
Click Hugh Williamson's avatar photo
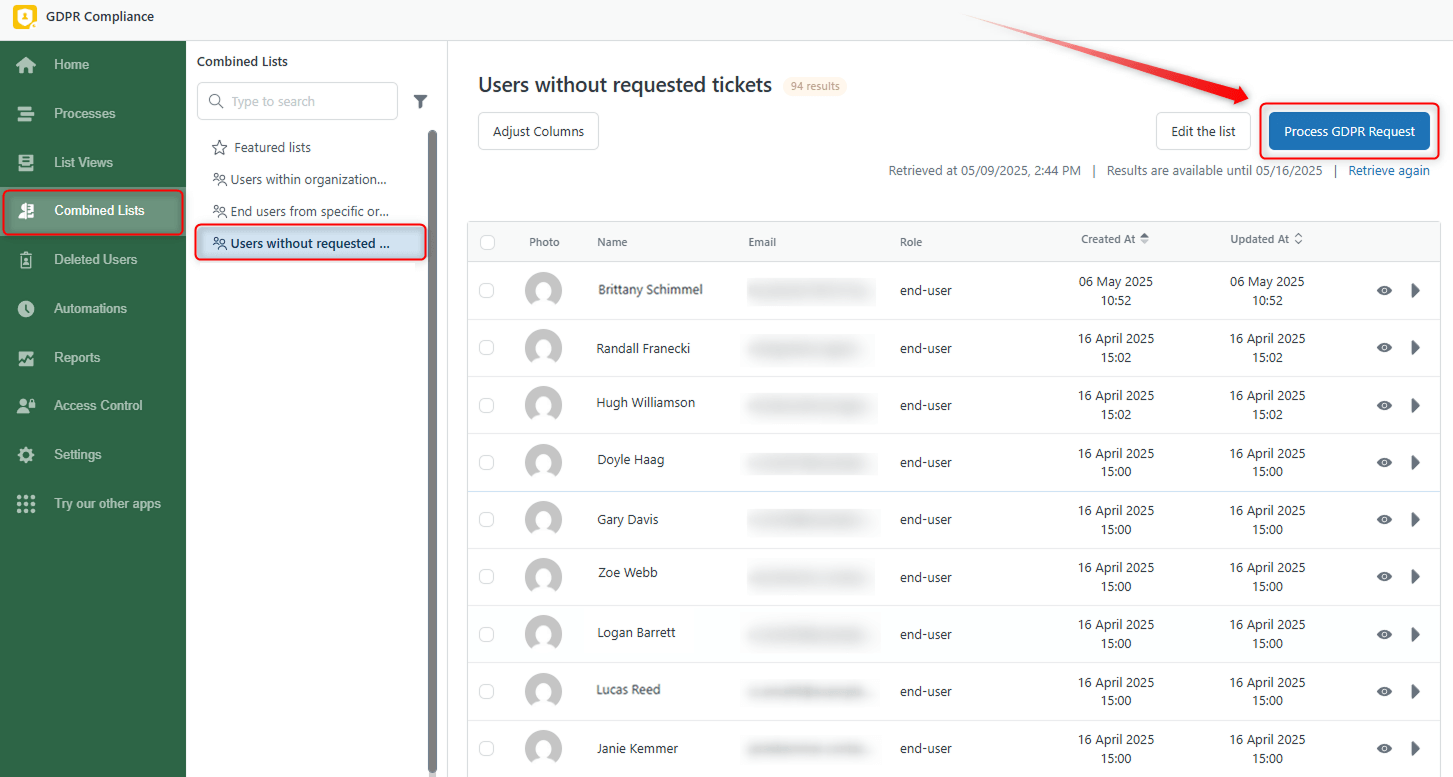[x=543, y=405]
